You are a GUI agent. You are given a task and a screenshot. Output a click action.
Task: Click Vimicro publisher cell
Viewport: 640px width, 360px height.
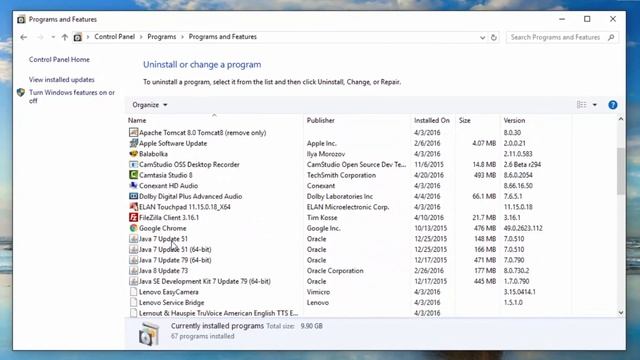point(318,292)
